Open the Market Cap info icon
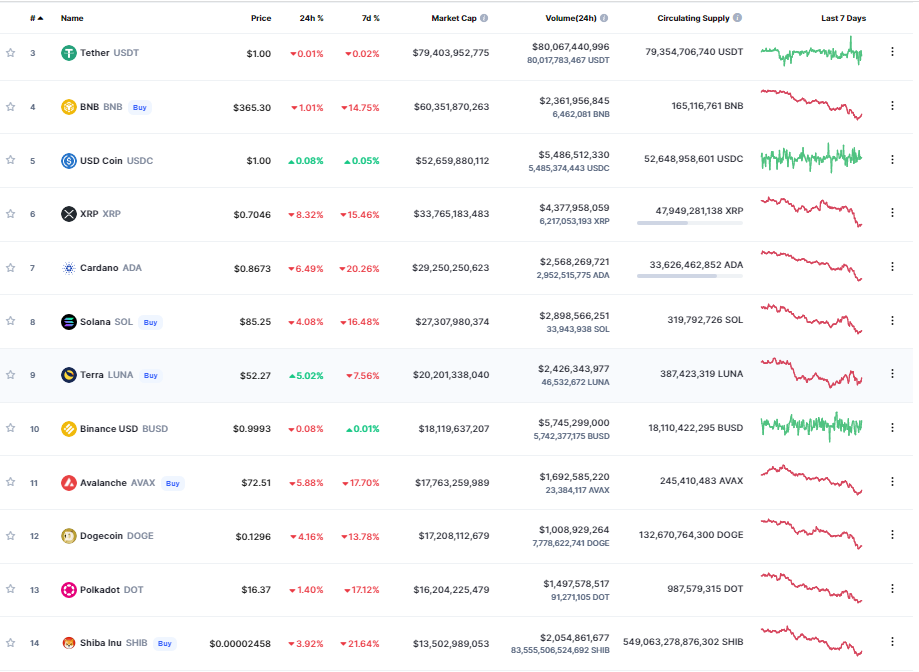 click(484, 18)
